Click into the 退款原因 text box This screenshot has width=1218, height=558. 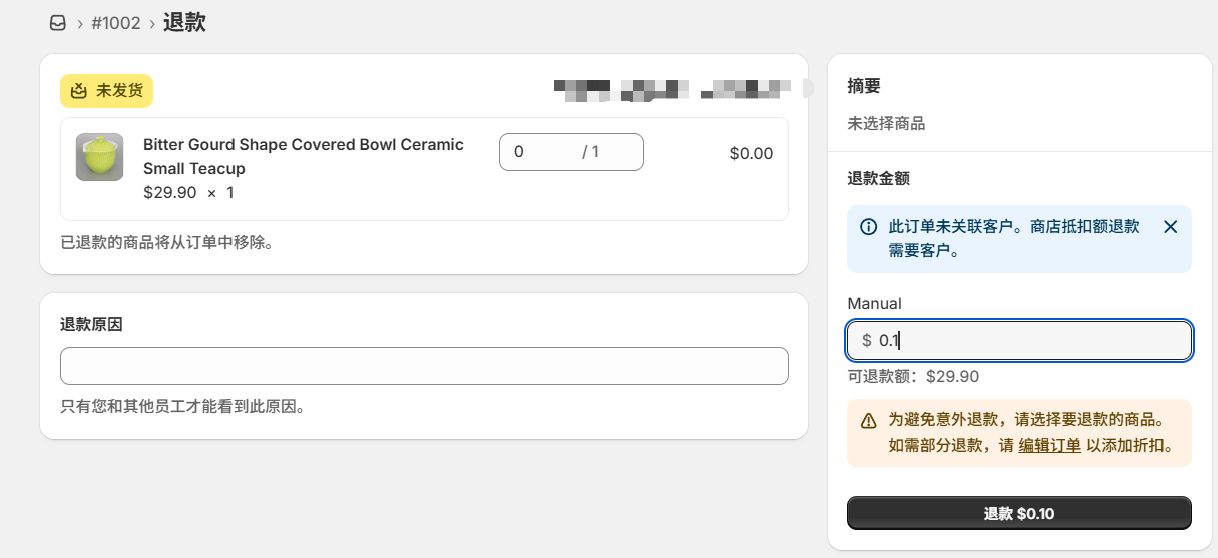[x=424, y=366]
